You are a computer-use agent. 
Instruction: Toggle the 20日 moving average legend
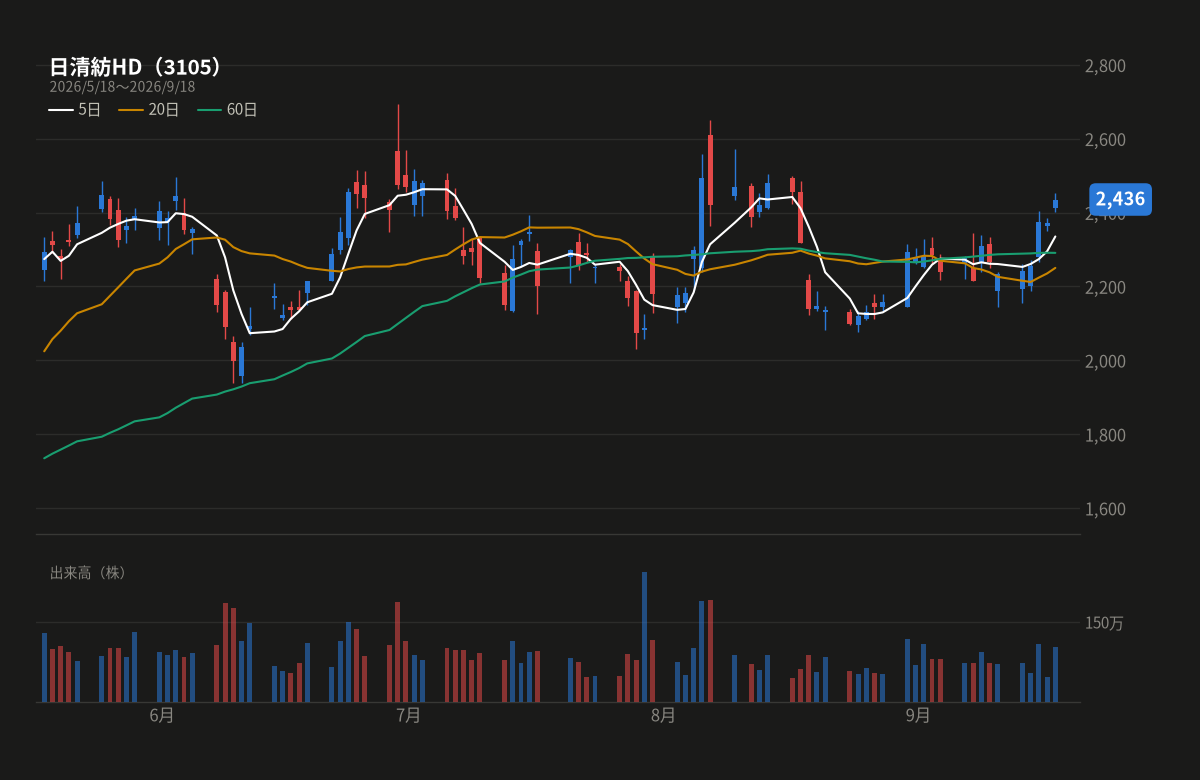149,110
